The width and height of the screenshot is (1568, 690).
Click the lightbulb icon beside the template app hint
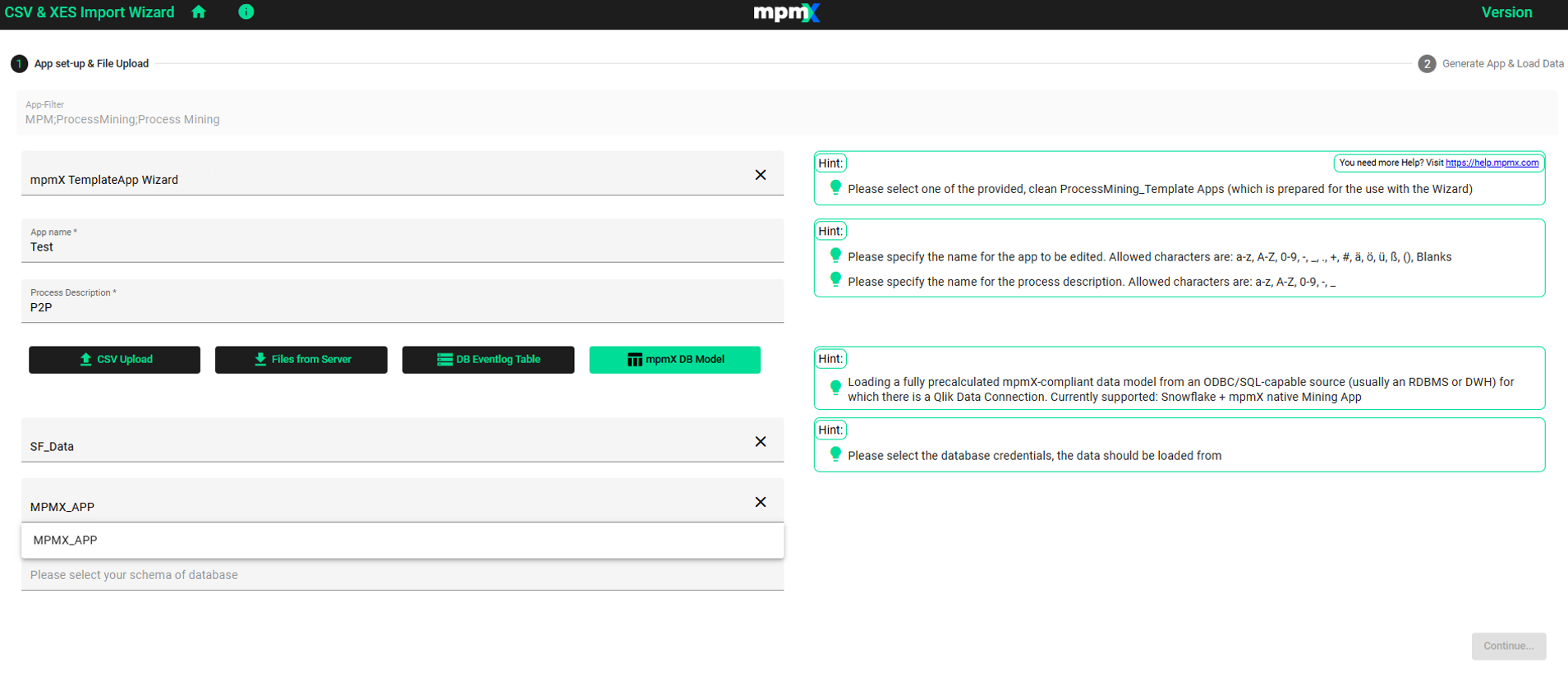pos(835,187)
